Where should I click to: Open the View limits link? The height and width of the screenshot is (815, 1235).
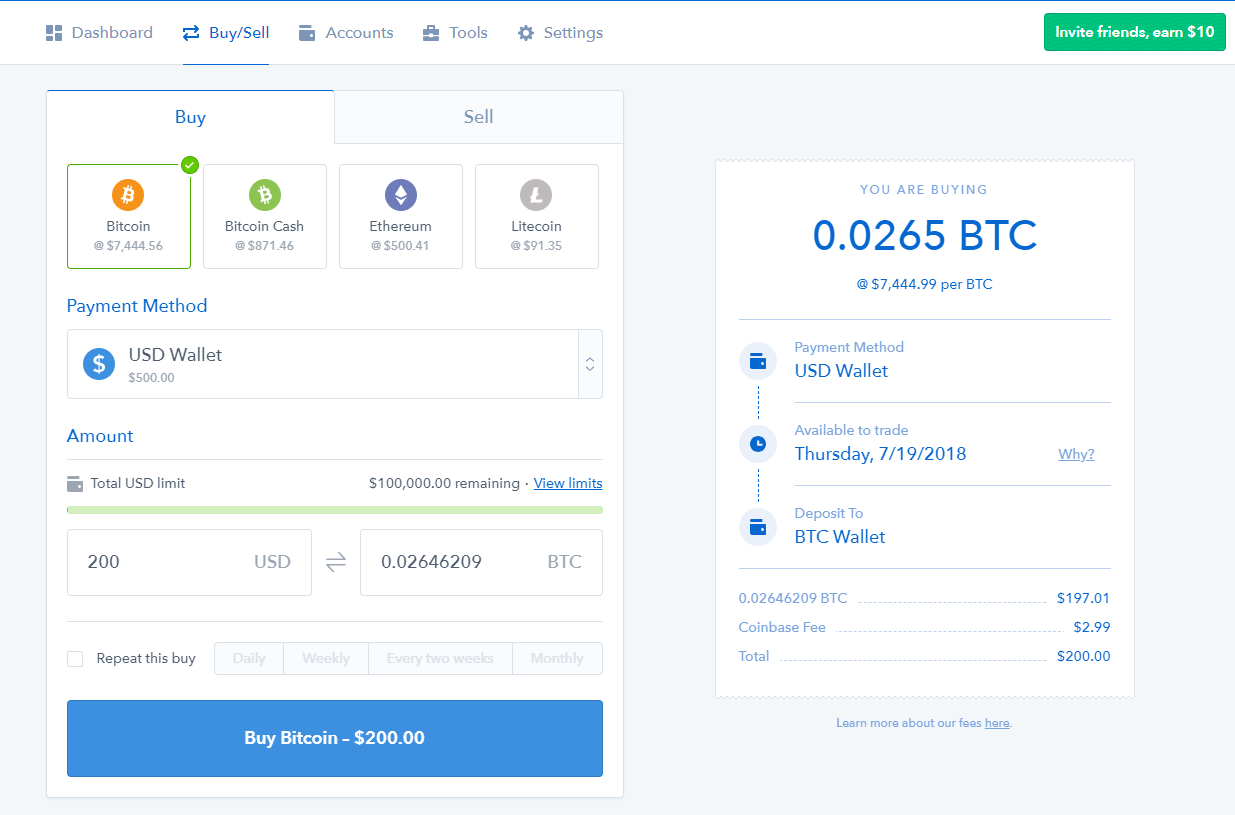coord(568,484)
